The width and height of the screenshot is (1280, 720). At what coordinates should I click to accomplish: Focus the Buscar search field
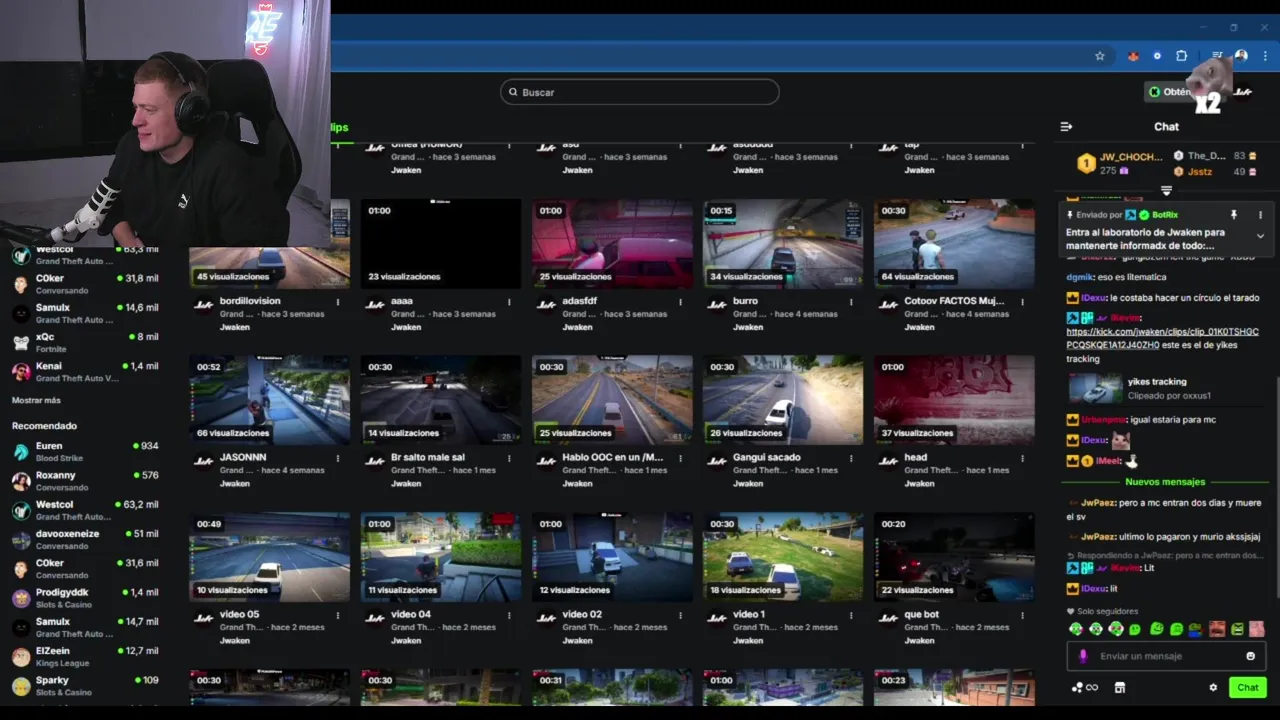coord(640,92)
